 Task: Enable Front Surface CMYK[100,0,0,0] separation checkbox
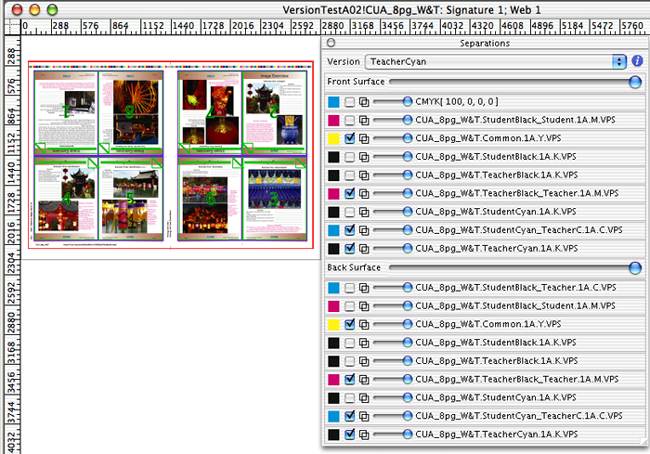349,102
